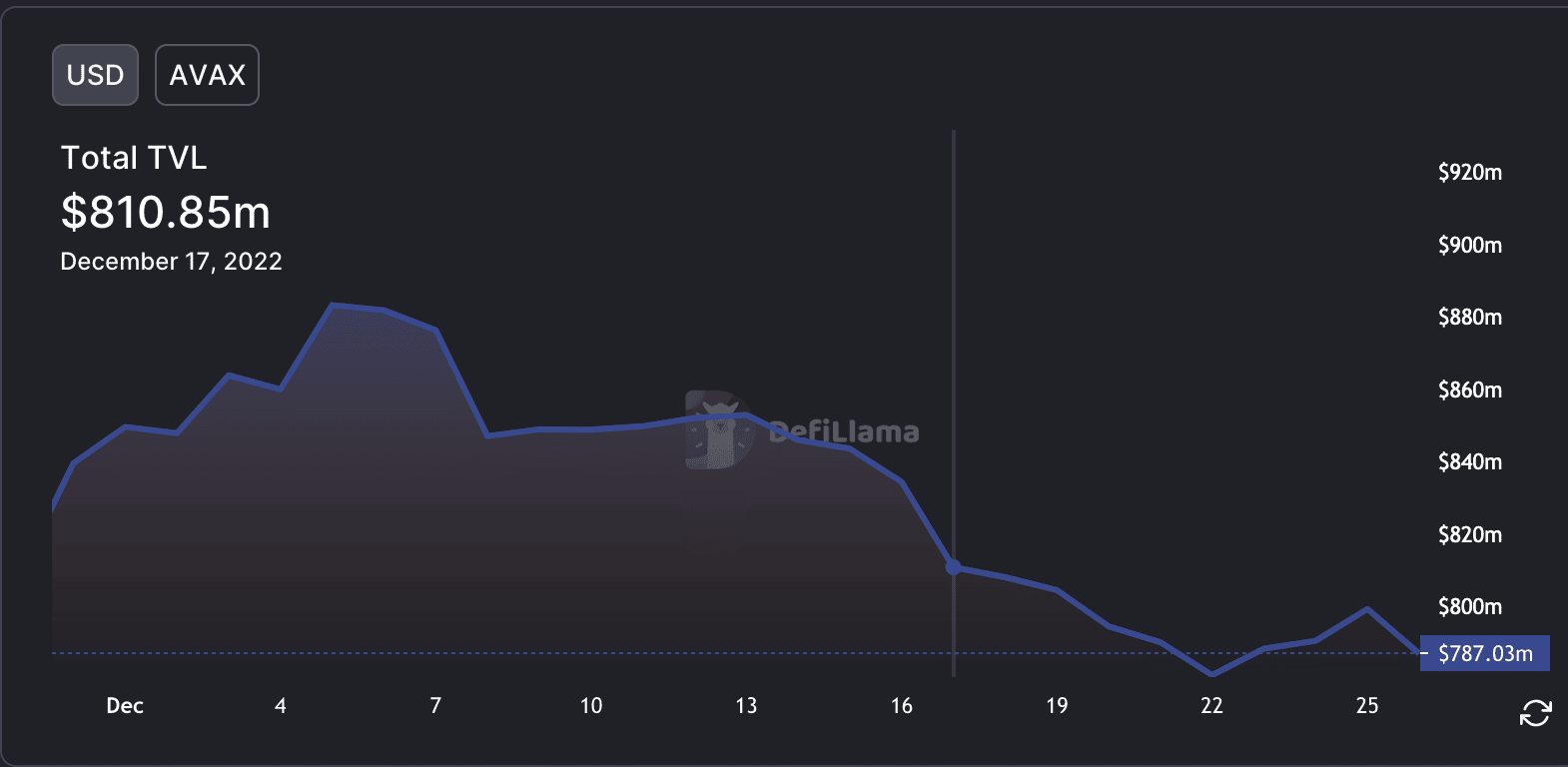Click the $860m y-axis label
1568x767 pixels.
(x=1470, y=389)
